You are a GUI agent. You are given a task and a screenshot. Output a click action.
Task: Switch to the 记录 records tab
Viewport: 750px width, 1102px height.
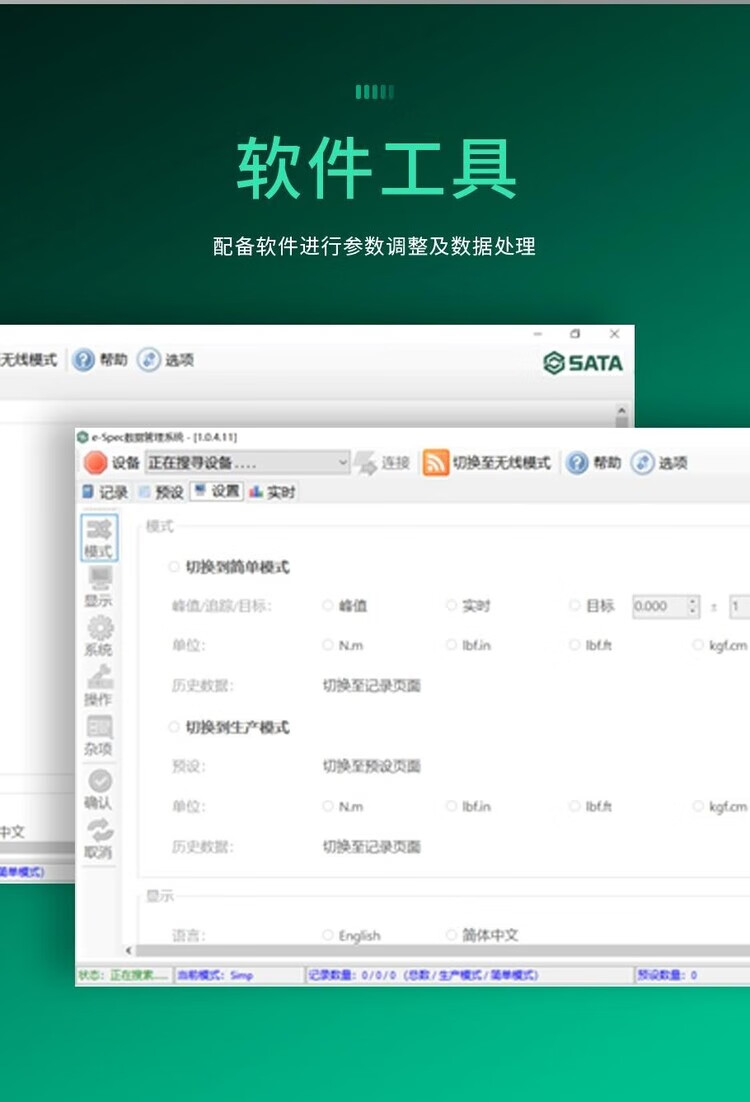click(104, 492)
